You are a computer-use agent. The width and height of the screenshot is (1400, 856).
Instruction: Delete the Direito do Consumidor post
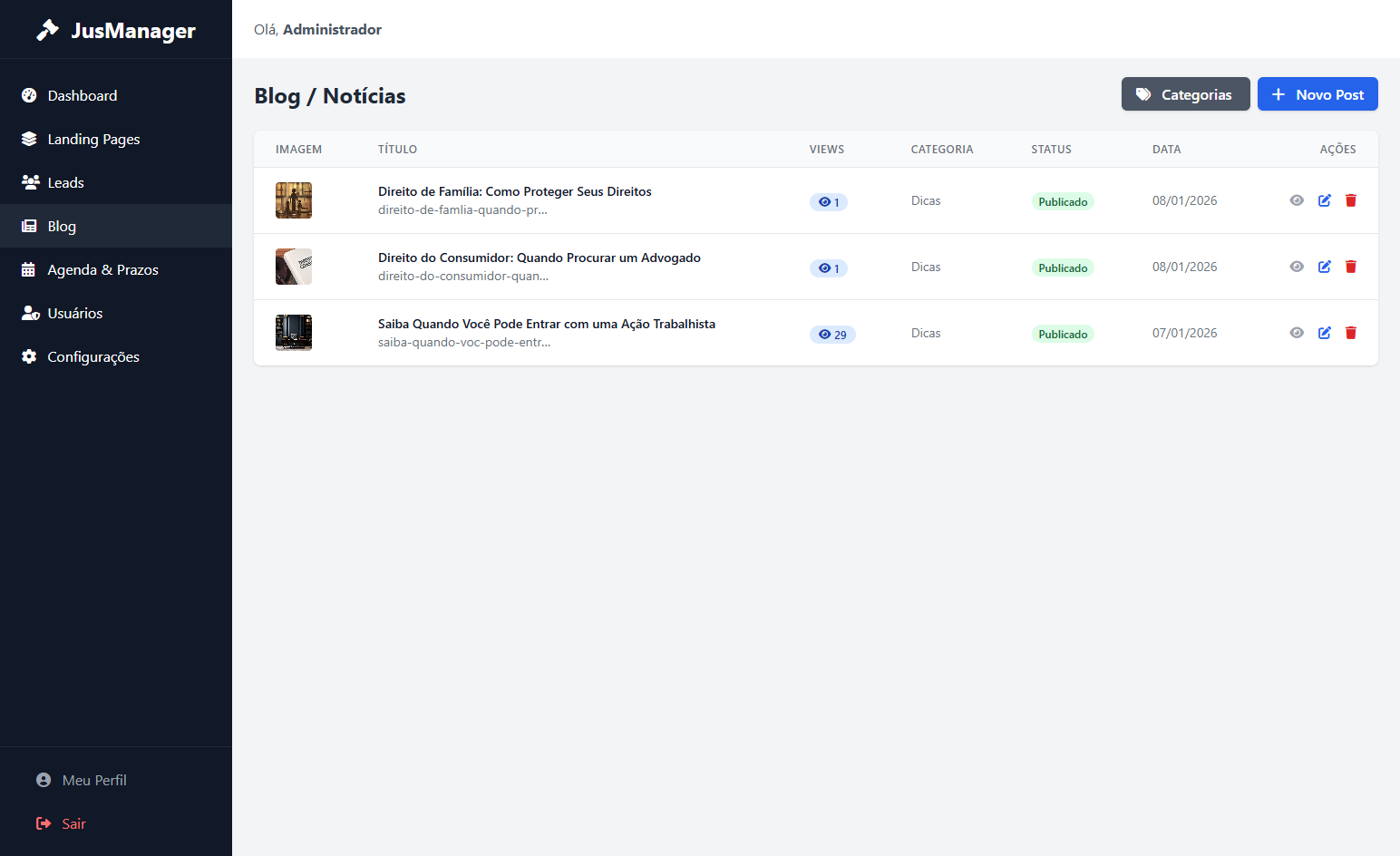[x=1350, y=267]
